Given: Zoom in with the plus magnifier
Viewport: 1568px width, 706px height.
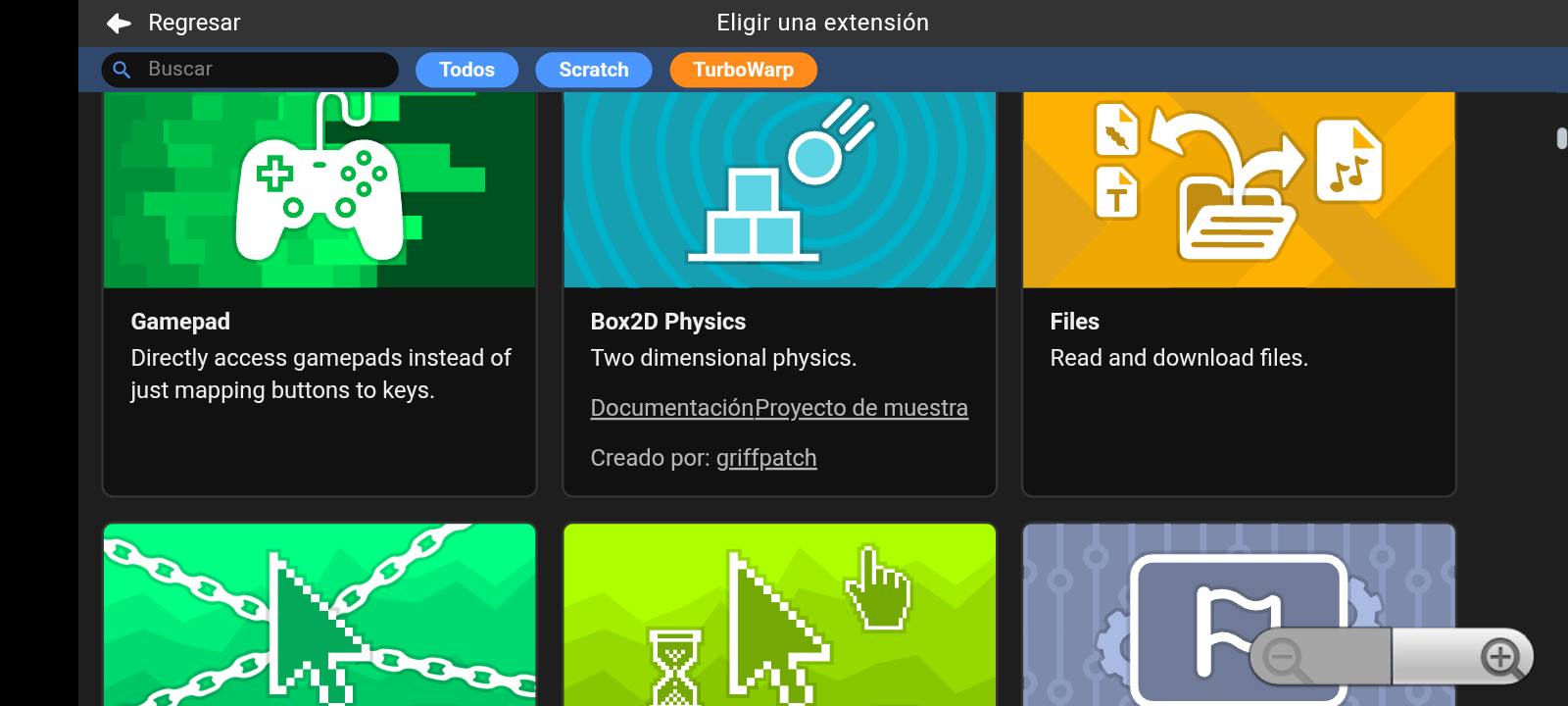Looking at the screenshot, I should pos(1462,657).
